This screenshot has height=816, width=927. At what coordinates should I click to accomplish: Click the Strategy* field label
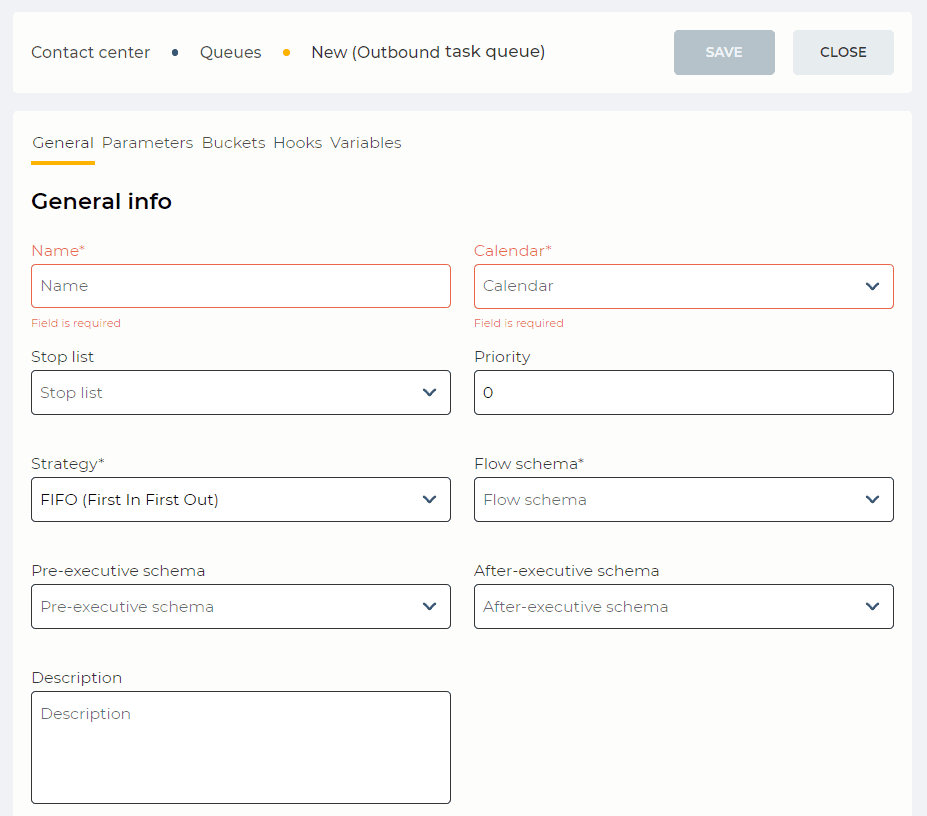(x=67, y=464)
